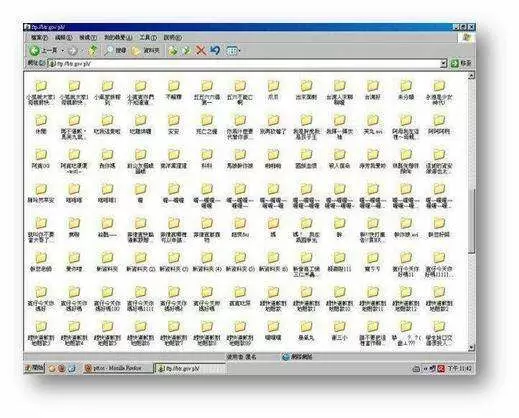
Task: Click the vertical scrollbar thumb
Action: [471, 221]
